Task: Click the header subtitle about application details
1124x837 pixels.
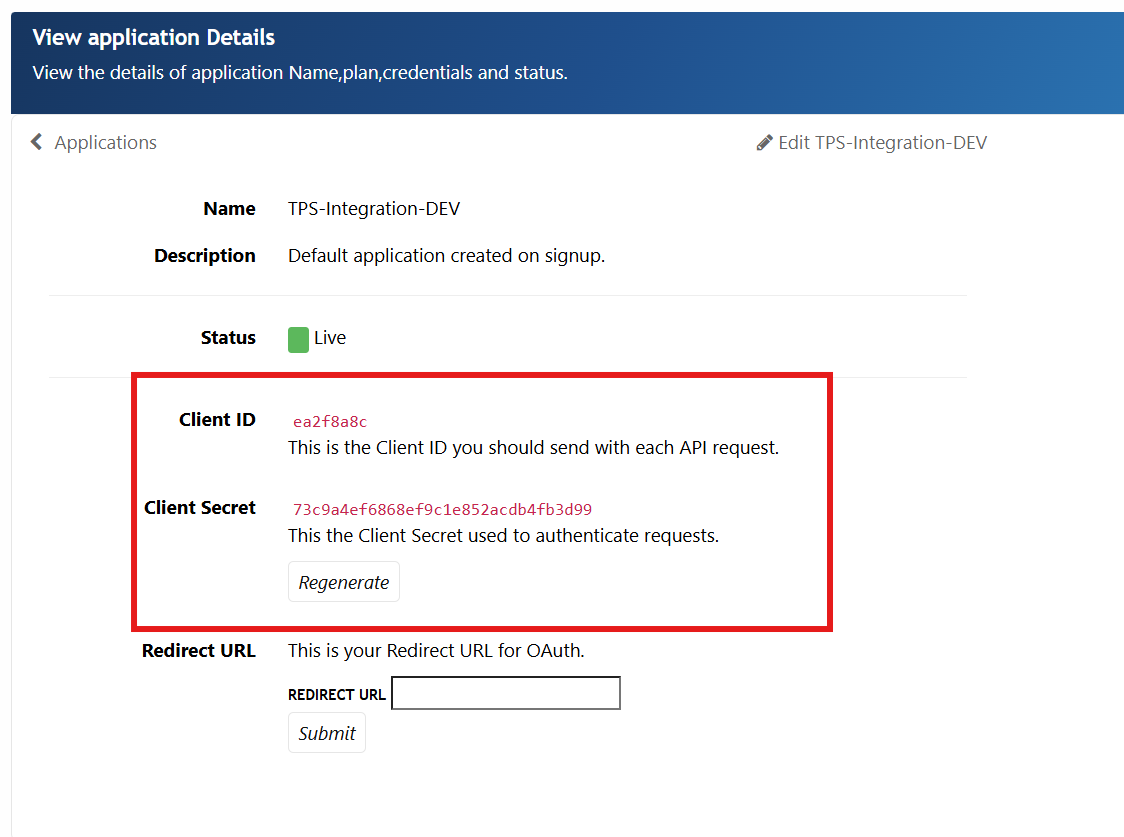Action: (300, 73)
